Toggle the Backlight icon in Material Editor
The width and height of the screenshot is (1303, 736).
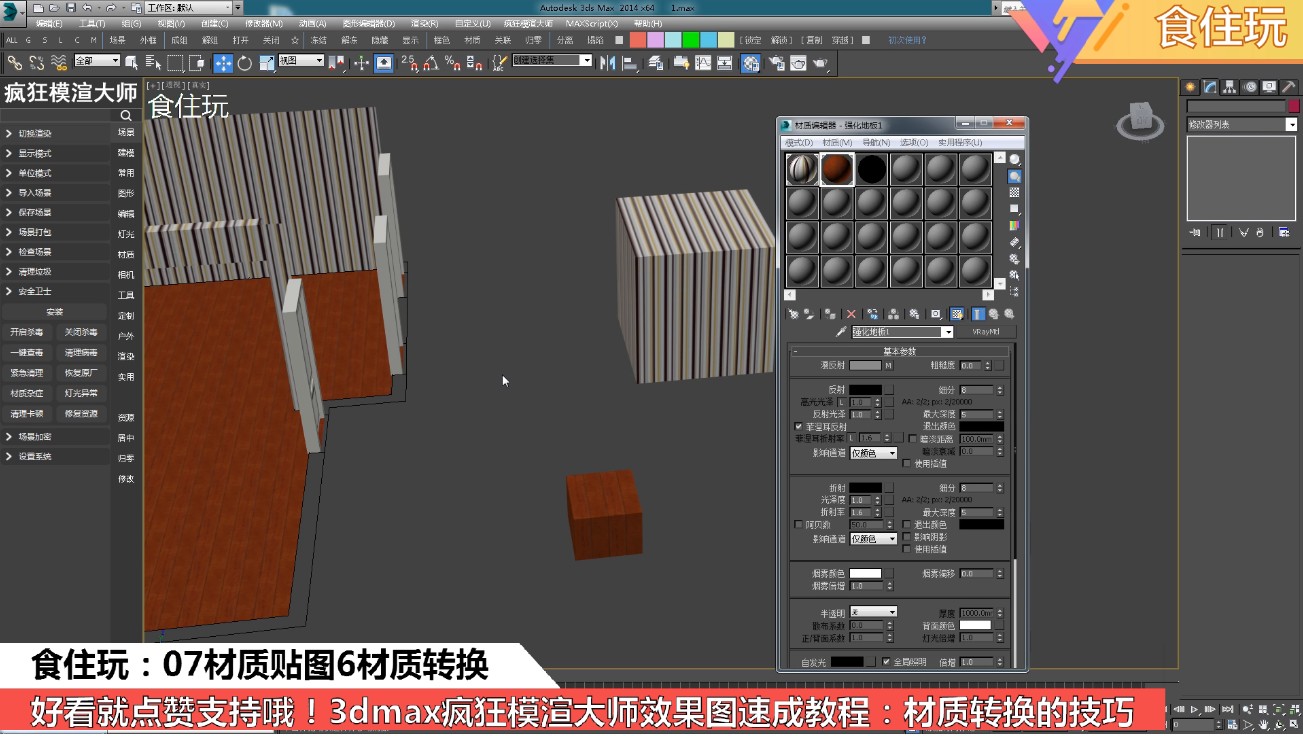point(1015,177)
